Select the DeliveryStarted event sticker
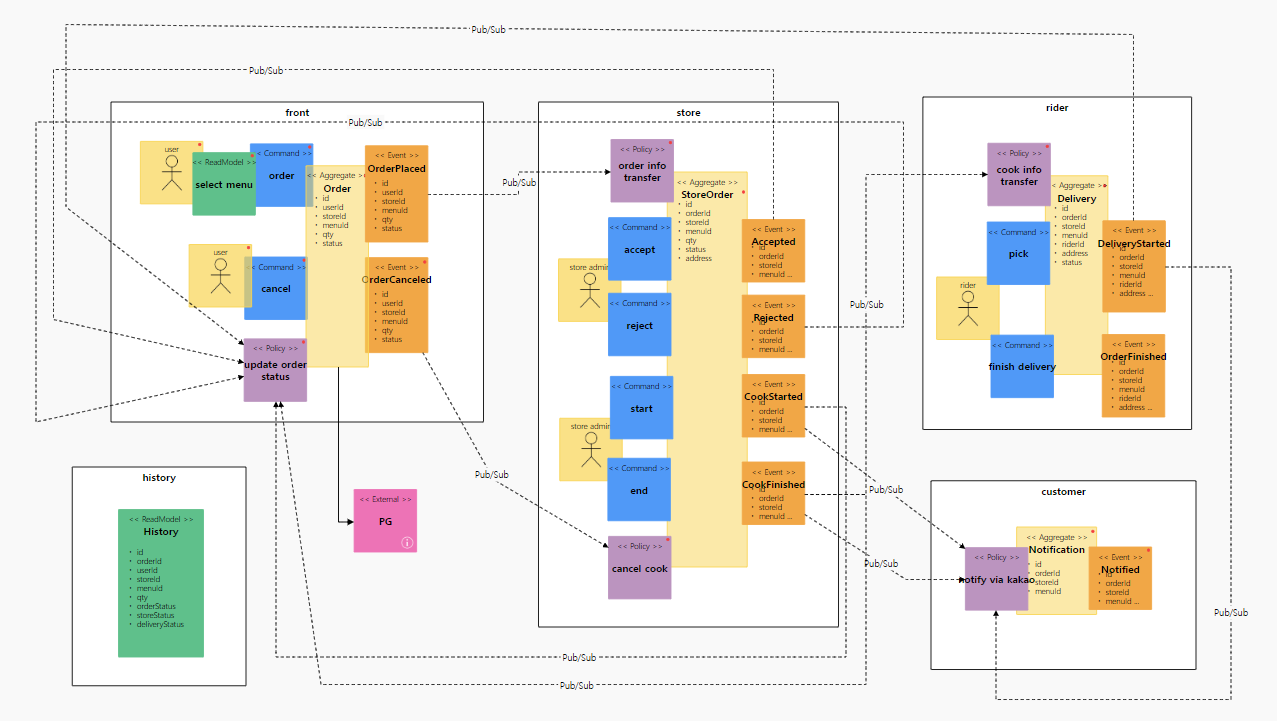1277x721 pixels. tap(1134, 266)
